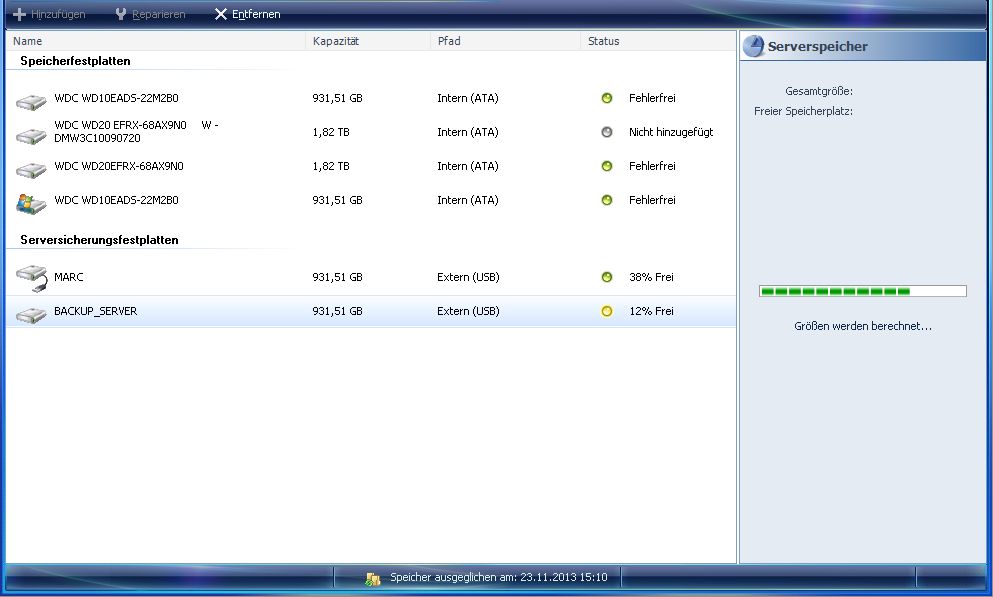Screen dimensions: 993x597
Task: Click the grey 'Nicht hinzugefügt' status indicator
Action: pos(606,132)
